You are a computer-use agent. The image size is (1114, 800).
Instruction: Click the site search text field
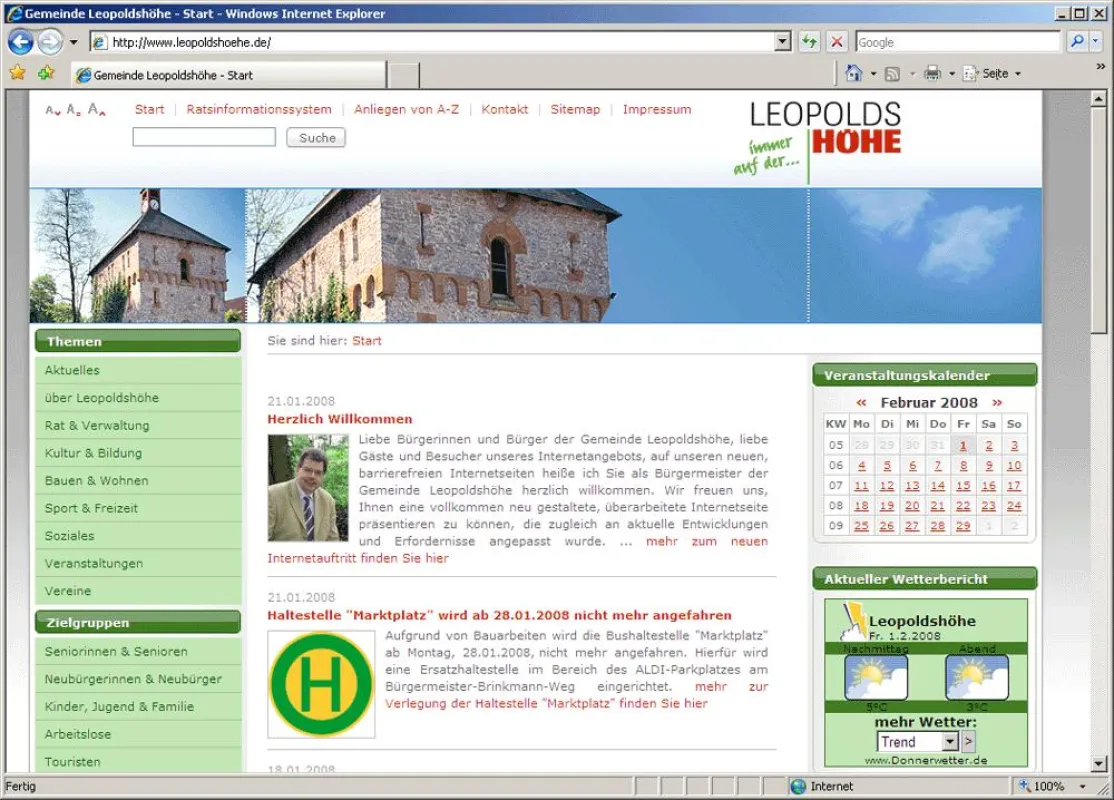tap(204, 137)
